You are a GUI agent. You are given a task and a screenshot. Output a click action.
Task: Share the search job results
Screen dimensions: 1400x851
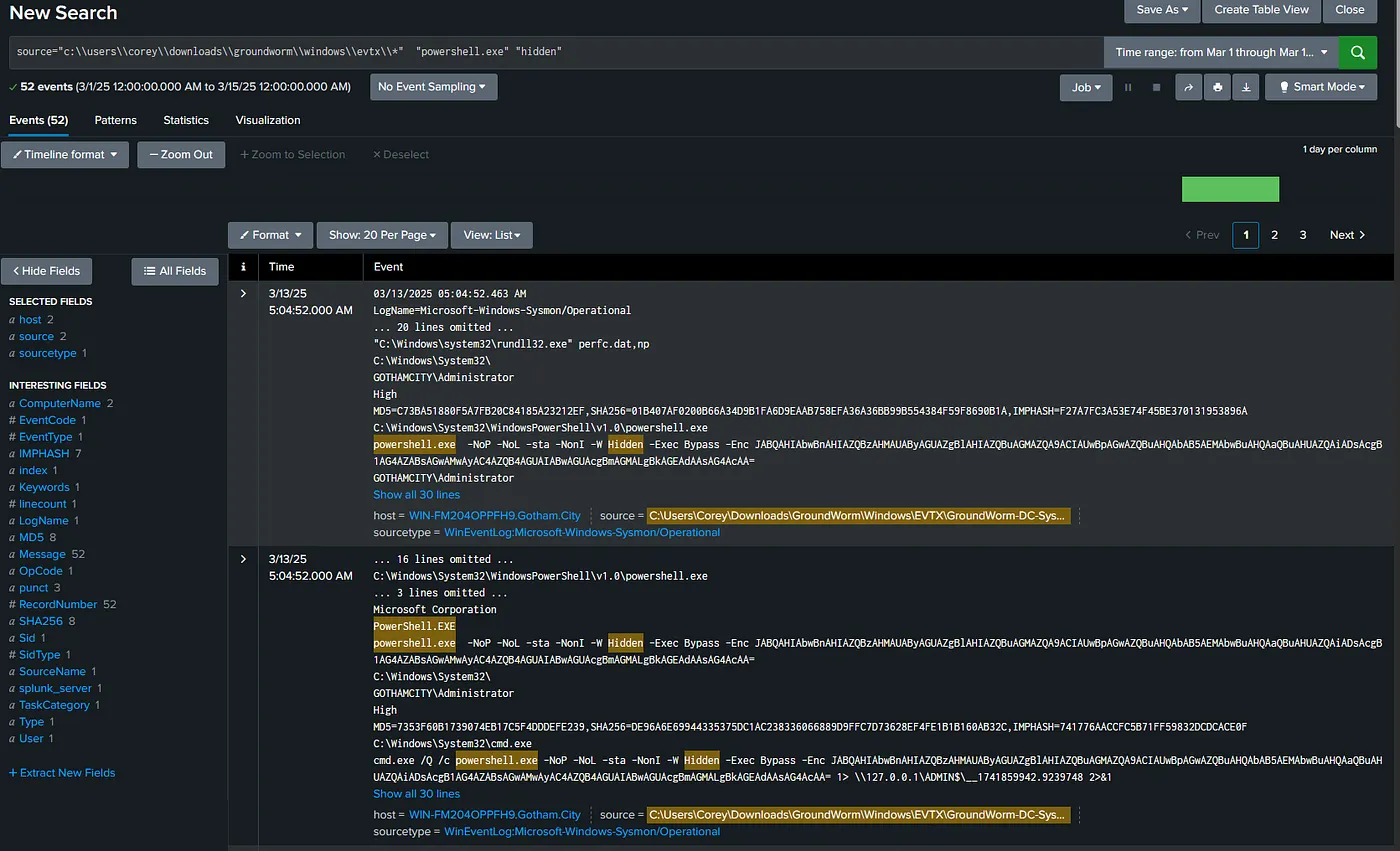(x=1189, y=87)
